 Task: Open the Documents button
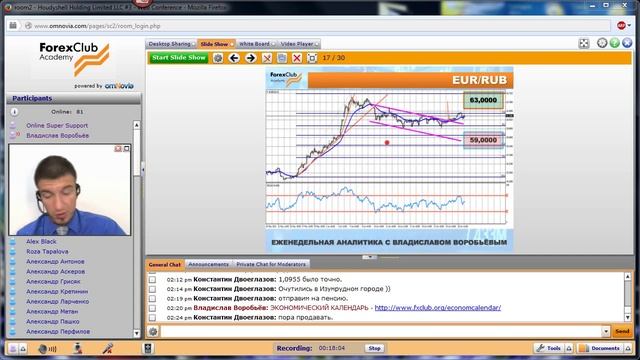(600, 348)
